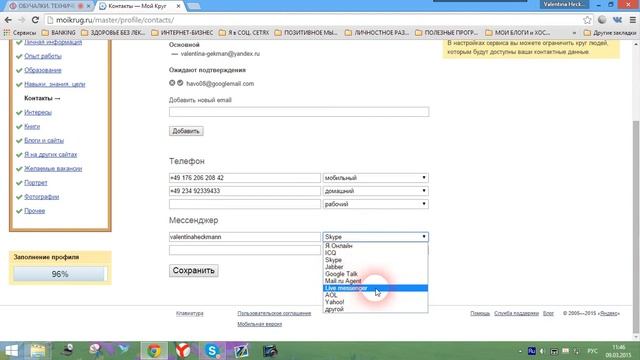This screenshot has width=640, height=360.
Task: Confirm the pending email with the check icon
Action: click(180, 83)
